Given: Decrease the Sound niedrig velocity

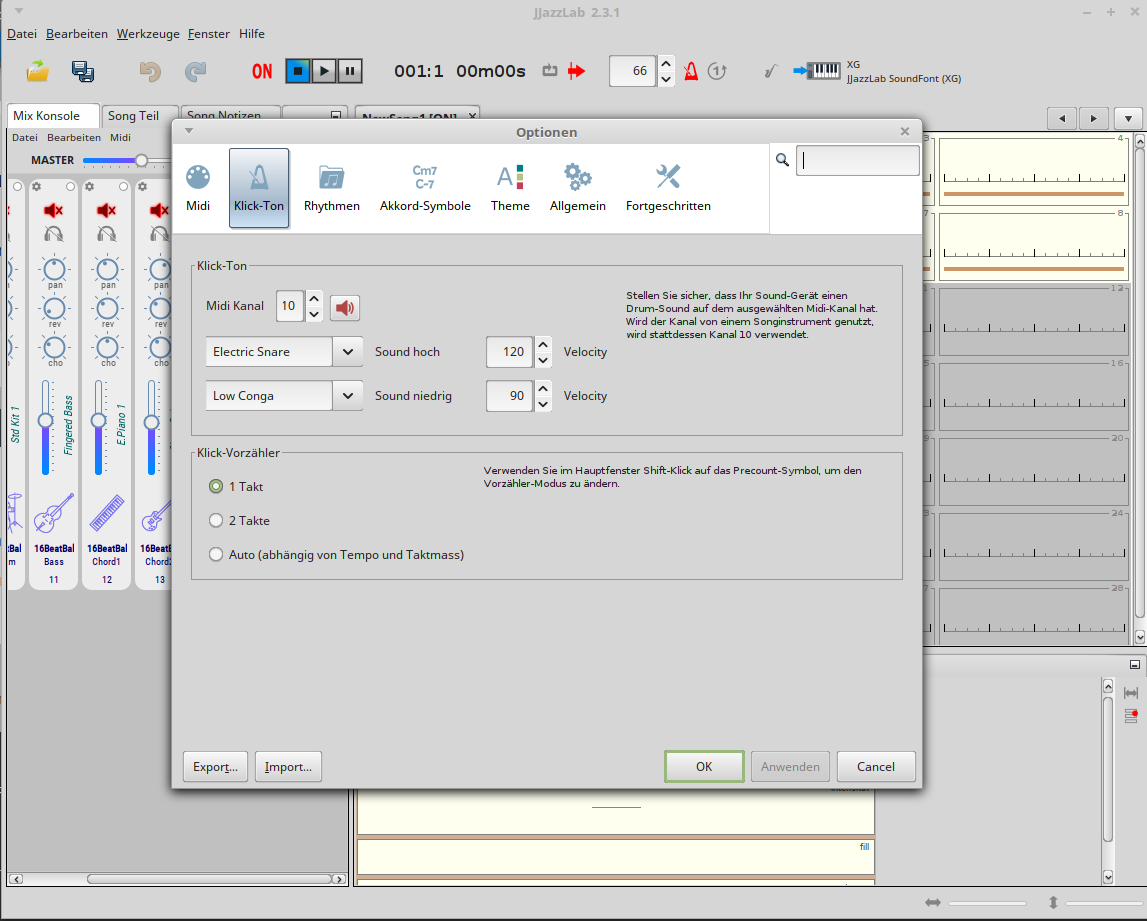Looking at the screenshot, I should pos(543,404).
